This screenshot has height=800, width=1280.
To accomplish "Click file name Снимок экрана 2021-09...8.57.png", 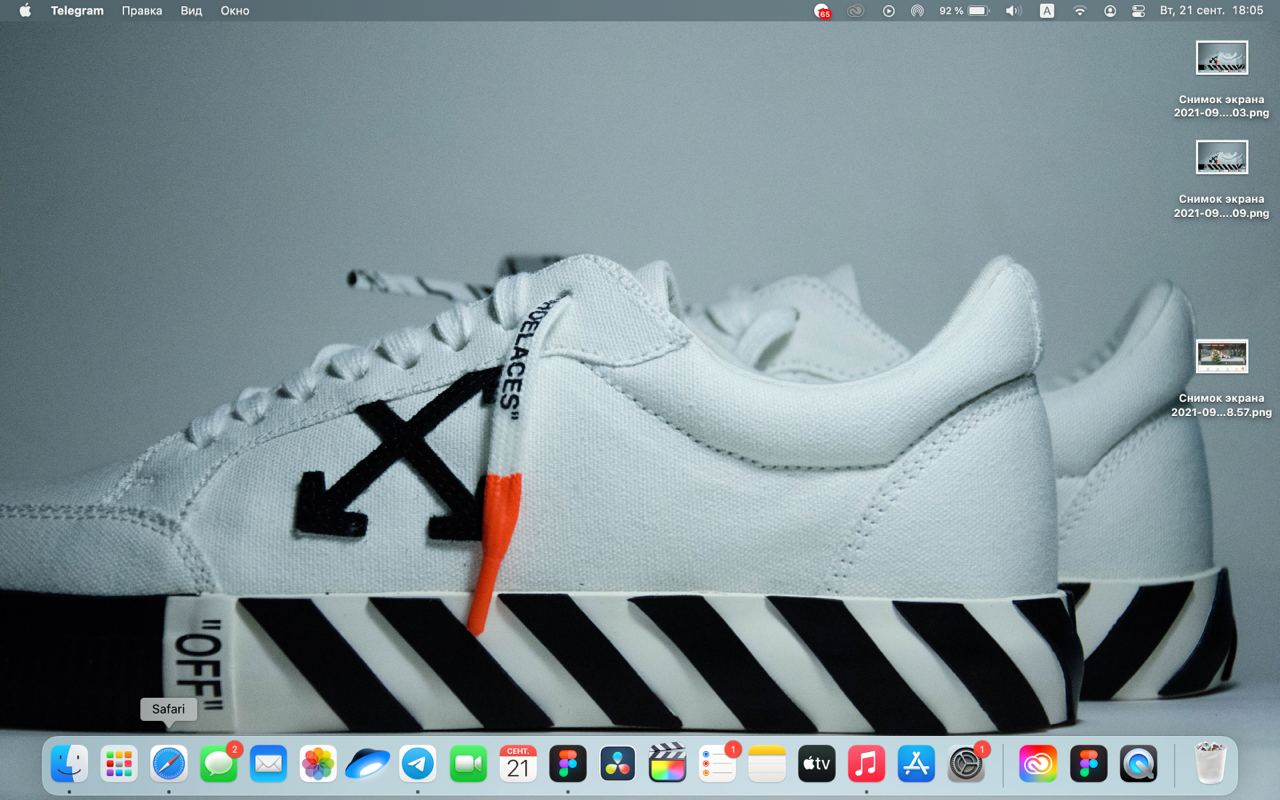I will (1221, 405).
